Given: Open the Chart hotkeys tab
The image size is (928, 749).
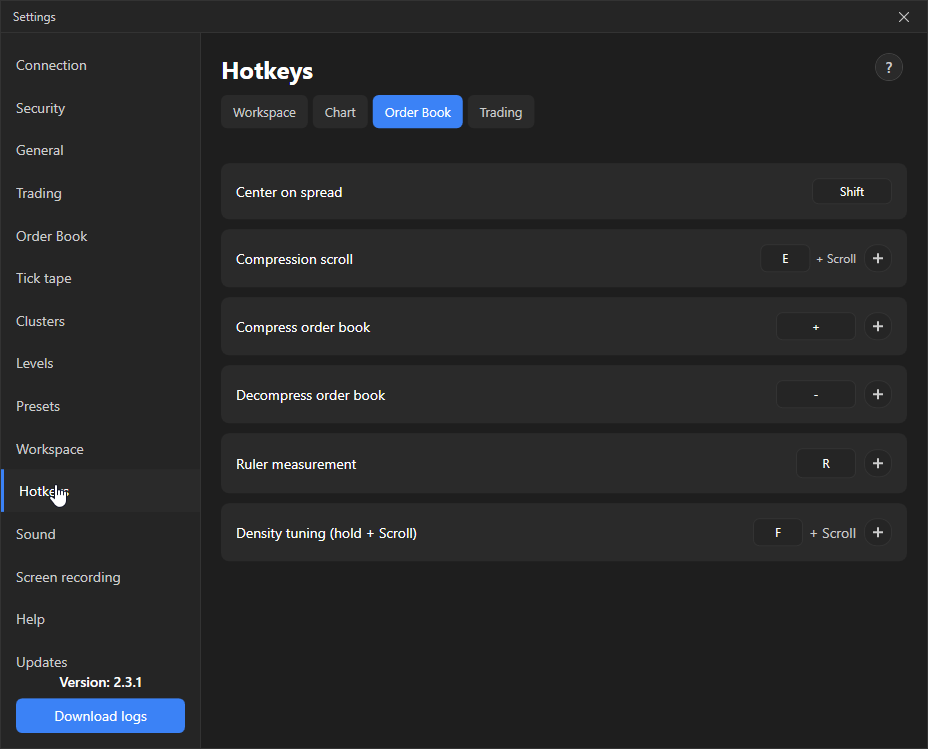Looking at the screenshot, I should tap(340, 112).
